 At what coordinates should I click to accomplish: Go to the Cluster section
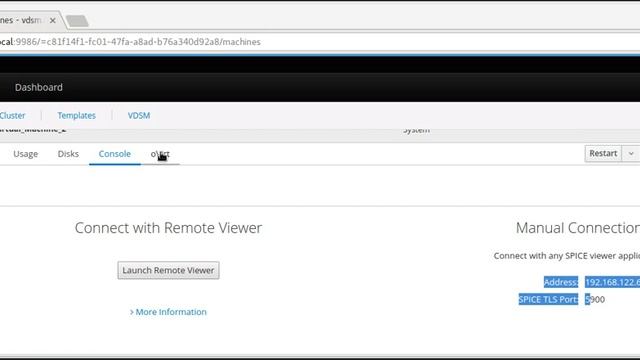pos(12,116)
